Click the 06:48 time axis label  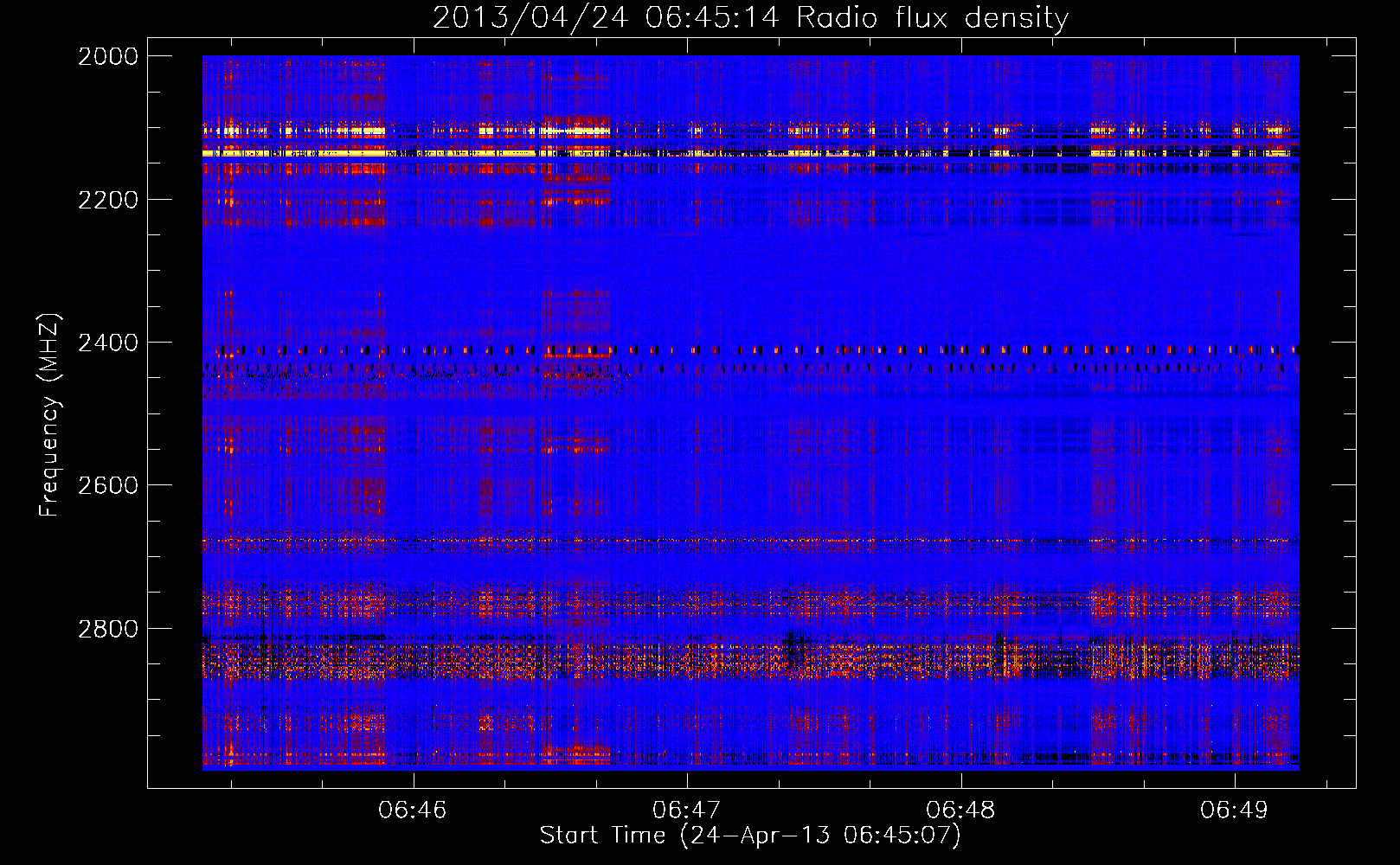[x=960, y=811]
